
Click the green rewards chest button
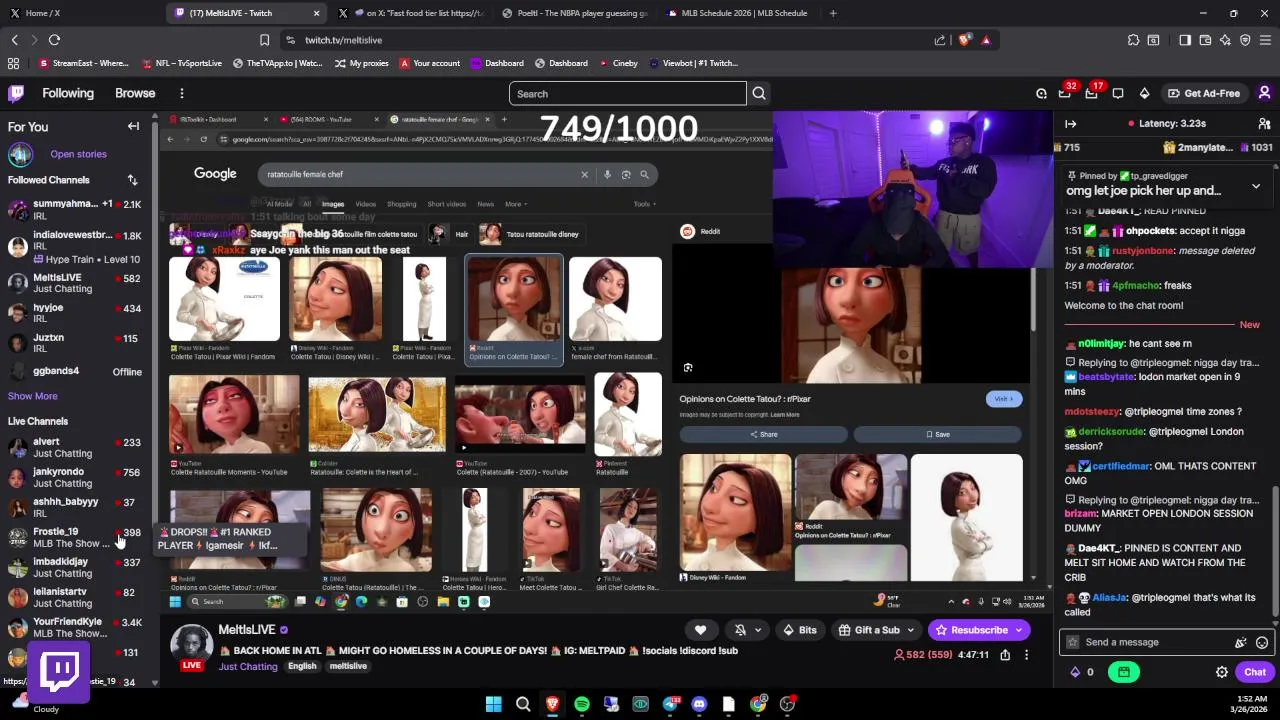click(1124, 672)
